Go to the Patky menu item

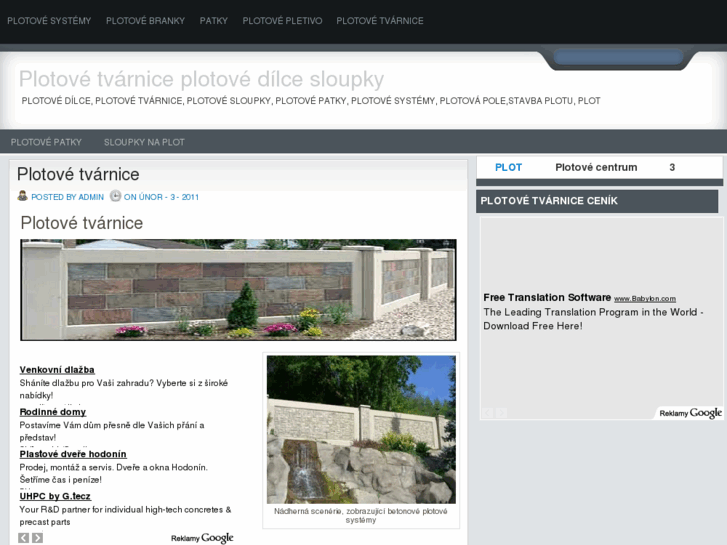coord(214,21)
